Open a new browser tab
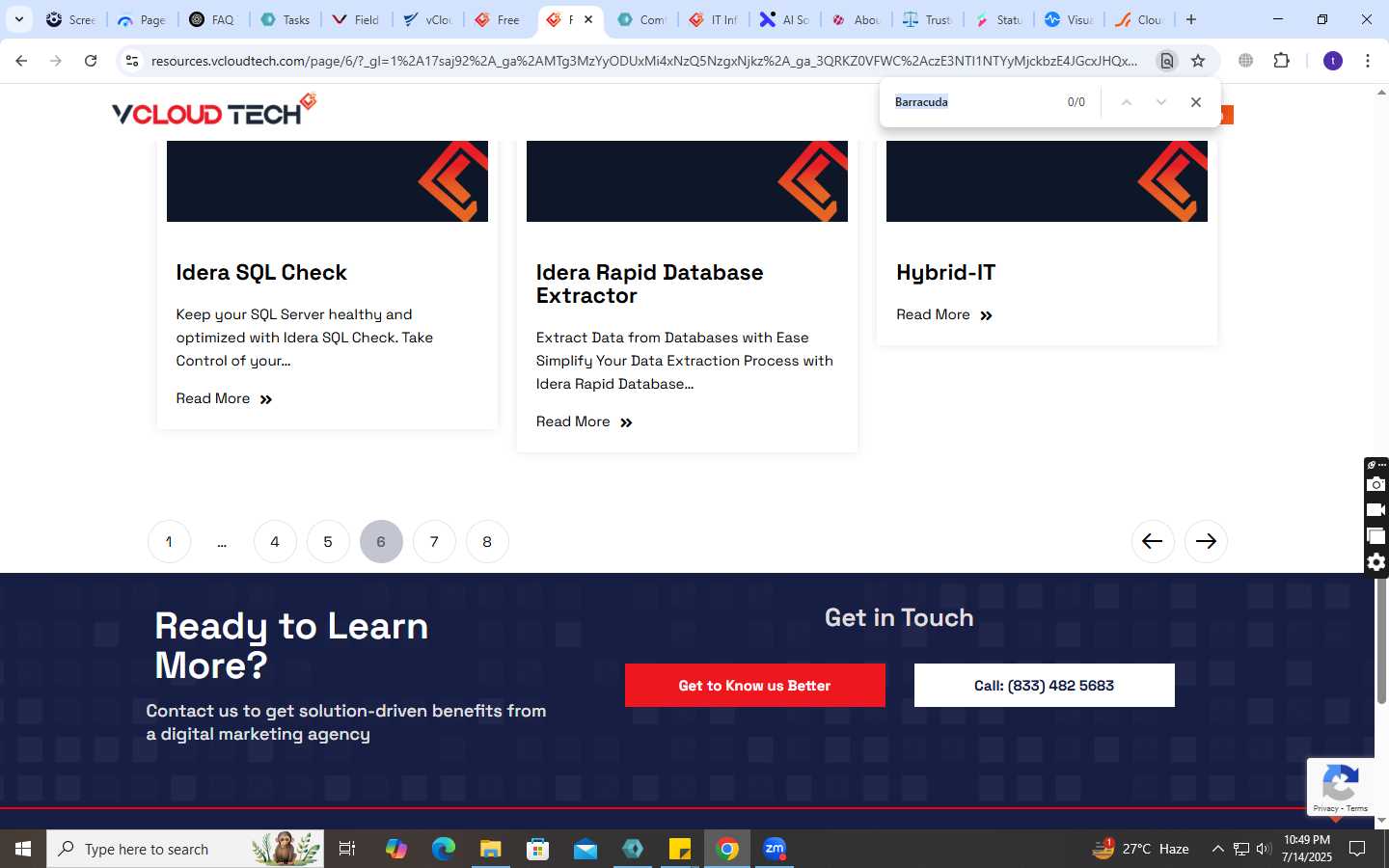The height and width of the screenshot is (868, 1389). [1191, 19]
